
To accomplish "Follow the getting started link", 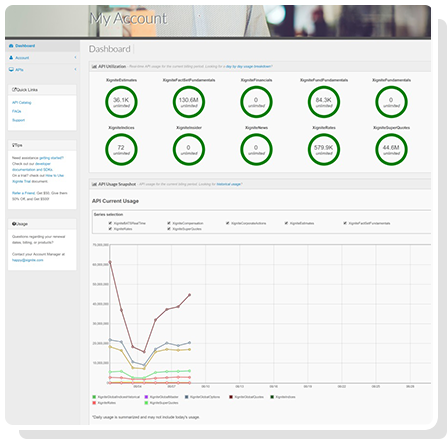I will (x=51, y=158).
